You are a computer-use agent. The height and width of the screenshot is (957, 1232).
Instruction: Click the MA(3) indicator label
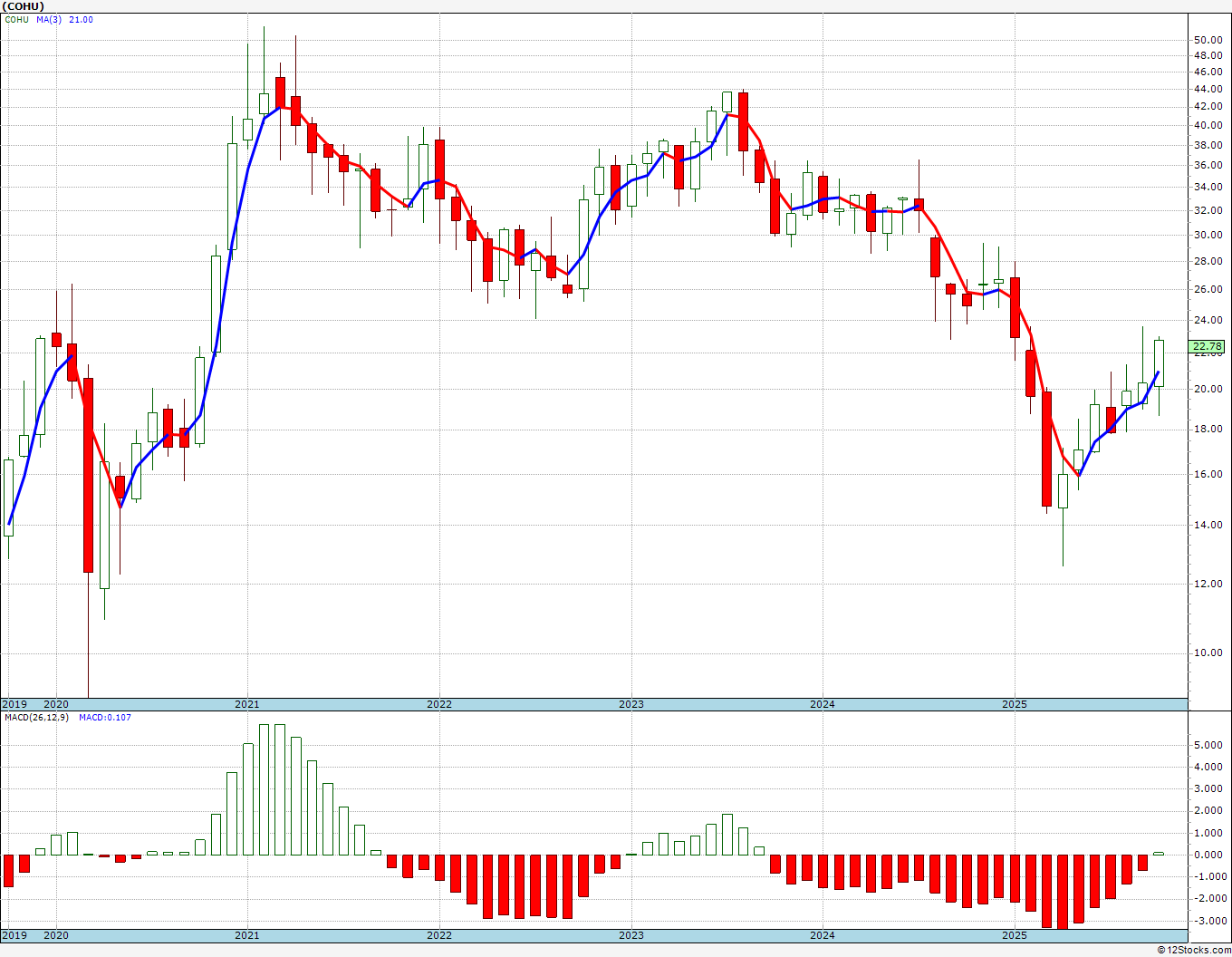[x=49, y=20]
